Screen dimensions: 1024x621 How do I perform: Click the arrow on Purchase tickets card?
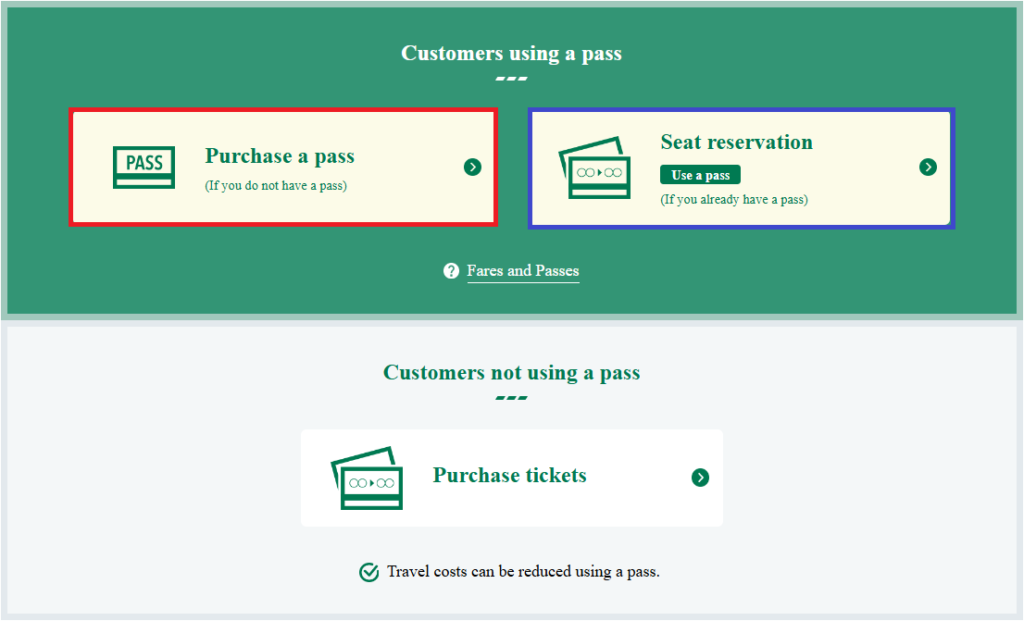(x=700, y=478)
